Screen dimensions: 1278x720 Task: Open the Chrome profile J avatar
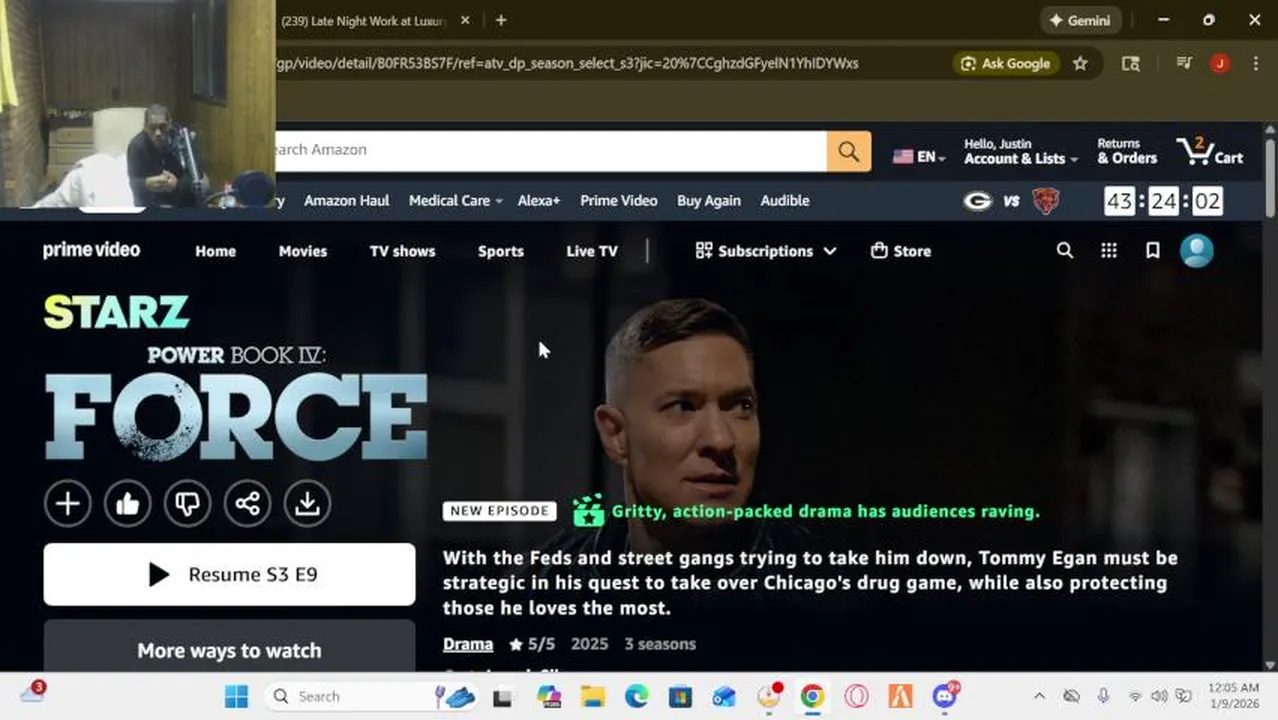1220,63
